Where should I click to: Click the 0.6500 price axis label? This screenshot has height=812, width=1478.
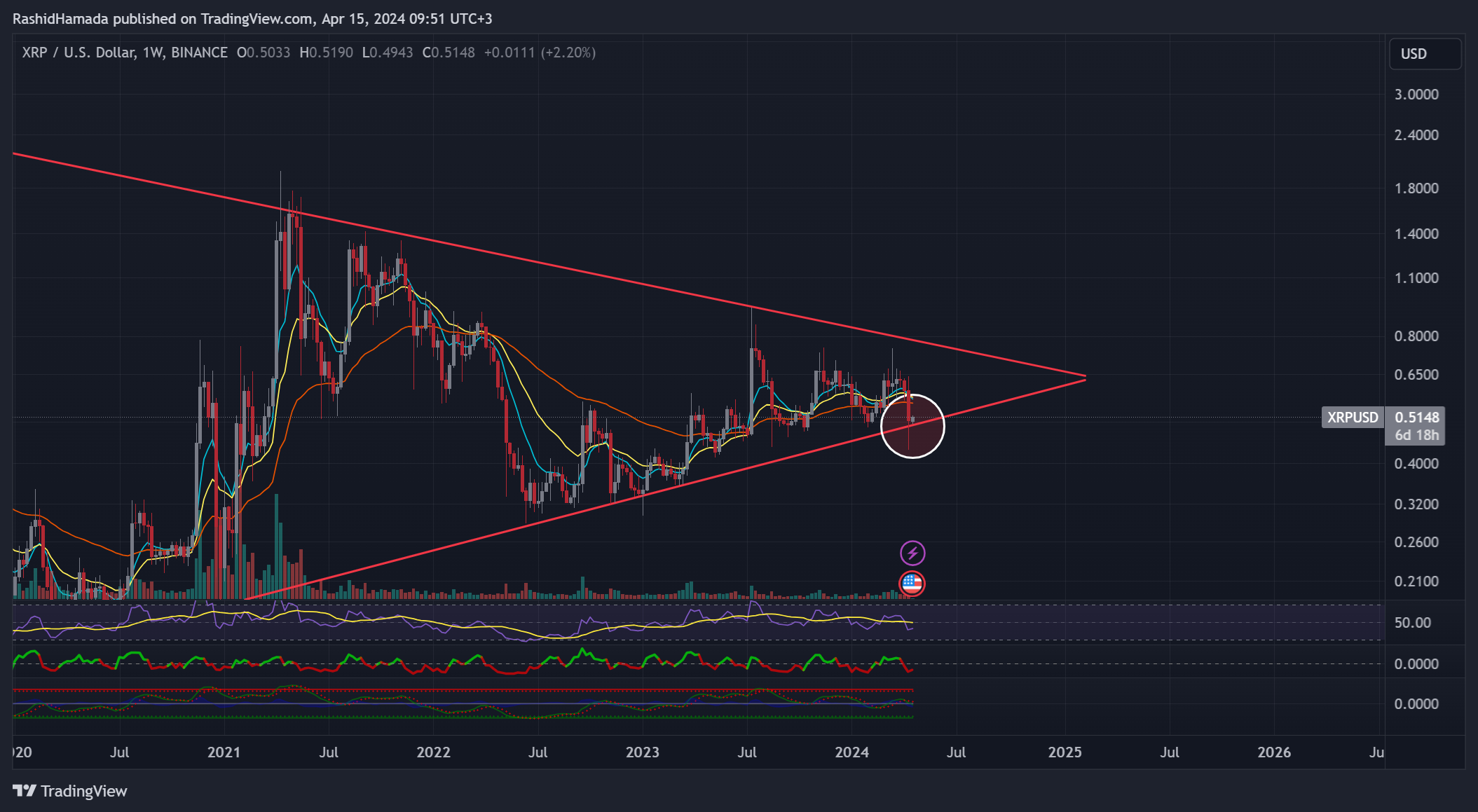(1416, 375)
